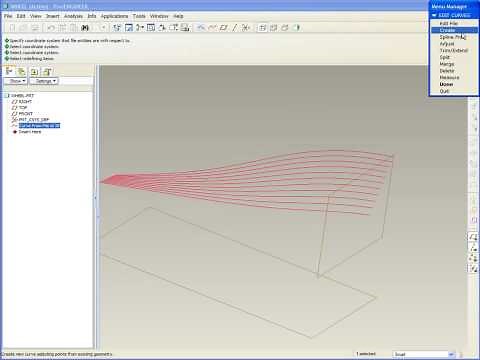Click the bottom icon in right toolbar
Viewport: 480px width, 360px height.
473,268
